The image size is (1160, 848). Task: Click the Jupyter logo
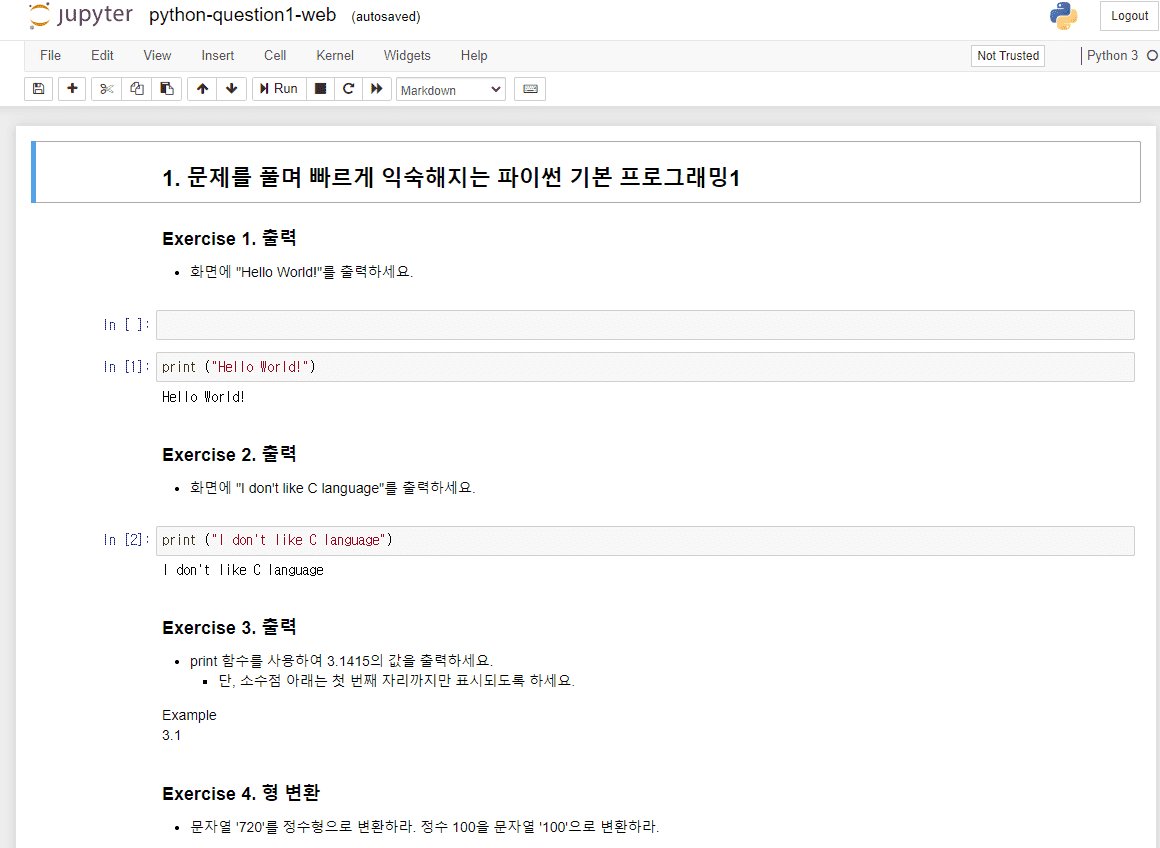tap(80, 15)
